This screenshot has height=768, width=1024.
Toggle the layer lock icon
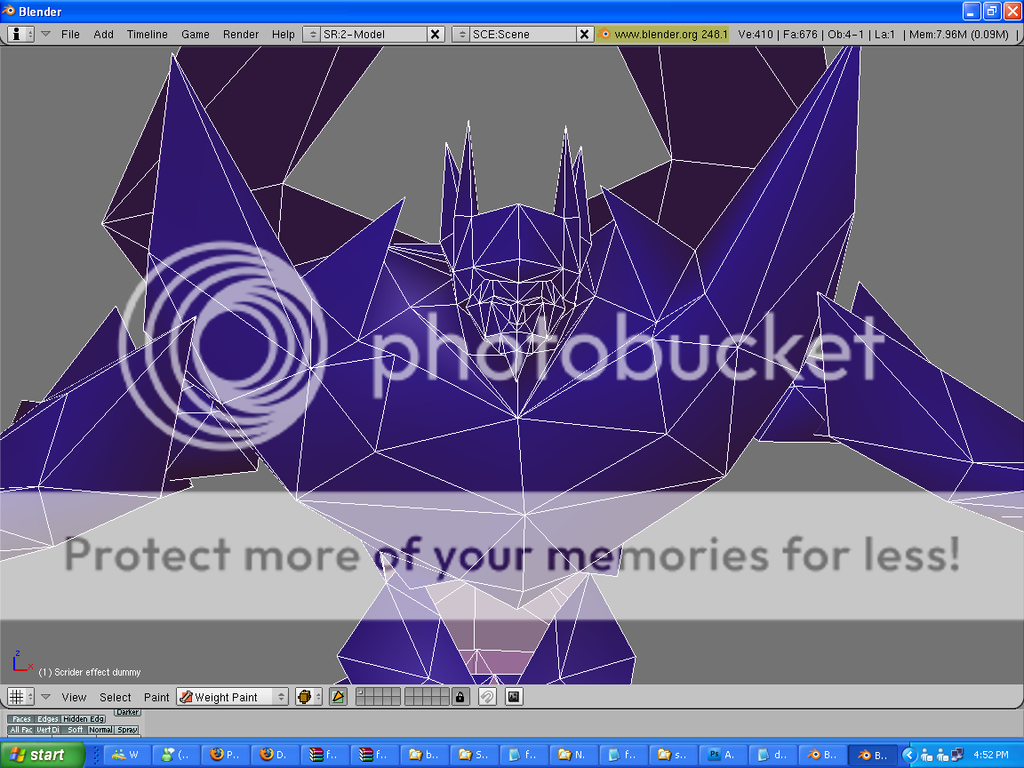pyautogui.click(x=460, y=697)
